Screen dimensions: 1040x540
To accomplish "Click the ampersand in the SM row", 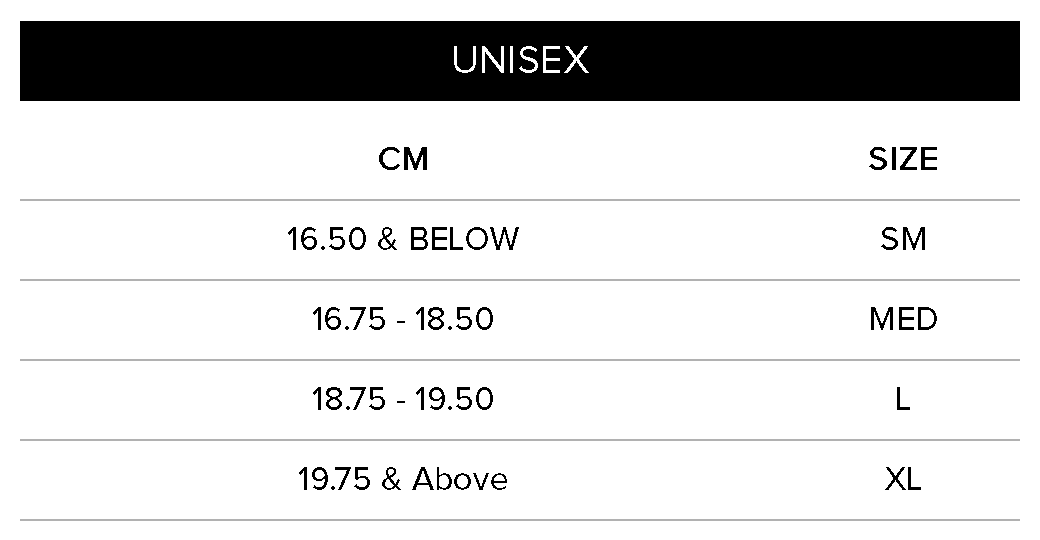I will [x=388, y=240].
